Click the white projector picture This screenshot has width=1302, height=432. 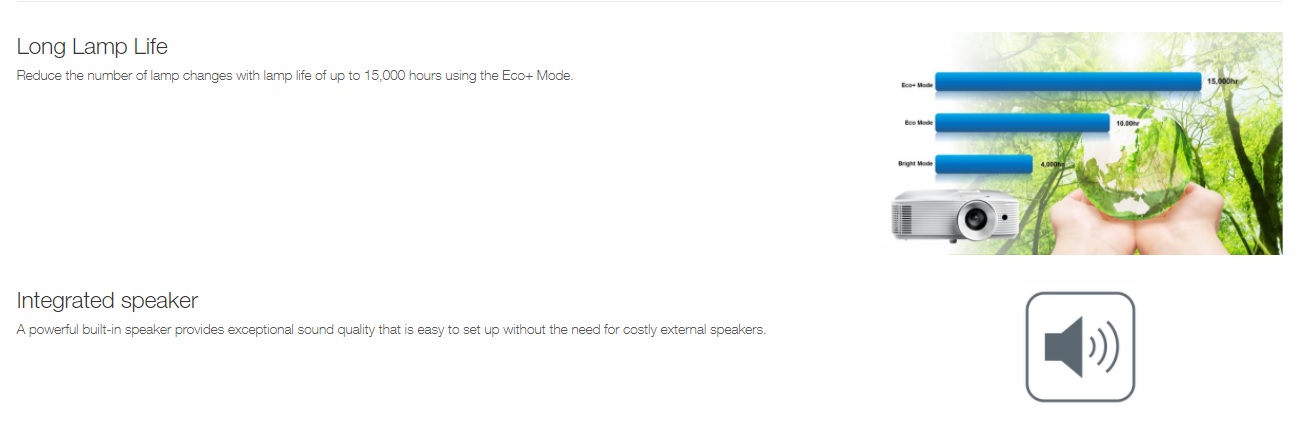(953, 214)
